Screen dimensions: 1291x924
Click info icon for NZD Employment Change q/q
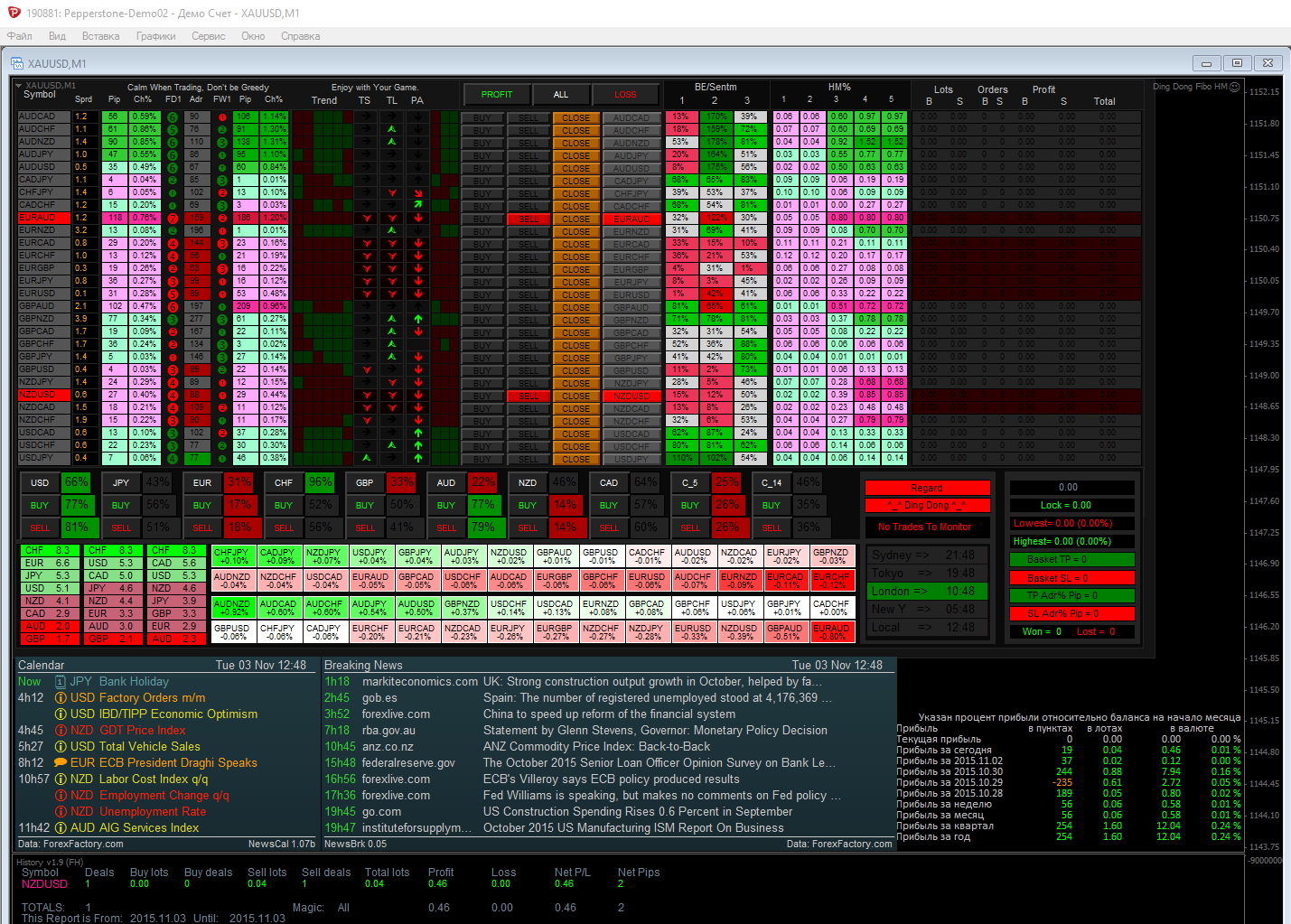pos(61,796)
